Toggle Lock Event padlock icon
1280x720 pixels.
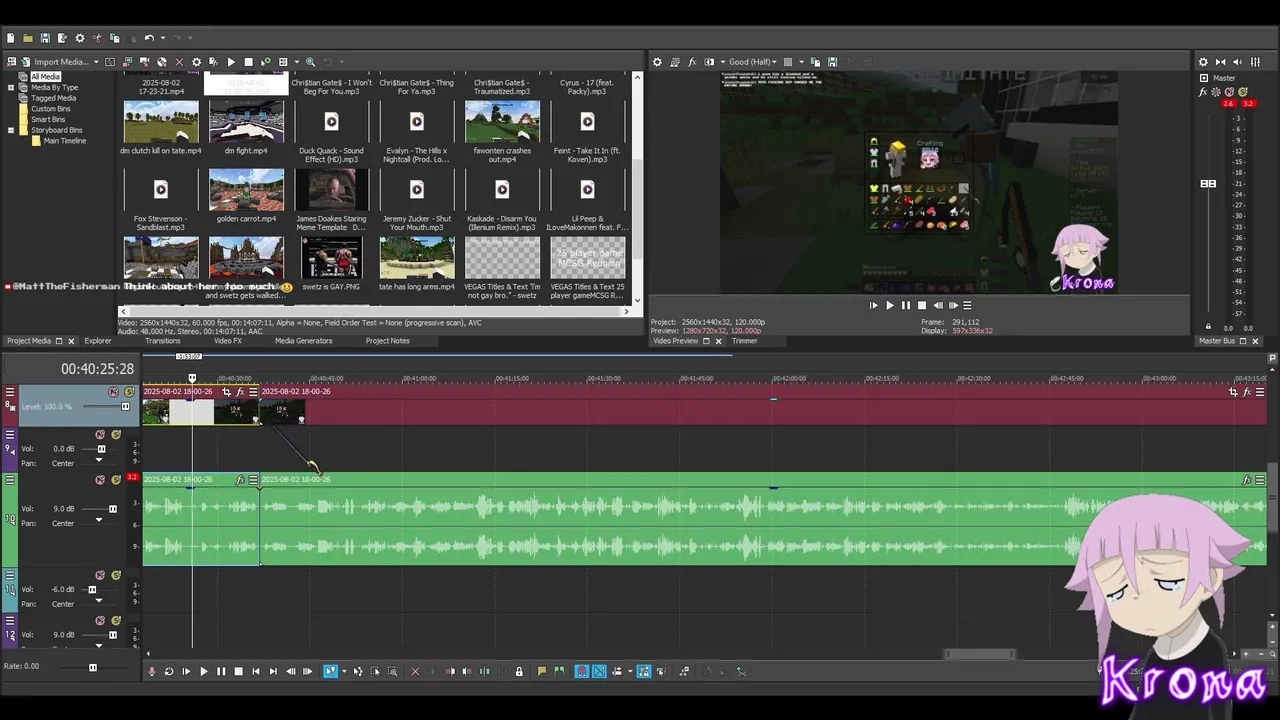click(519, 672)
